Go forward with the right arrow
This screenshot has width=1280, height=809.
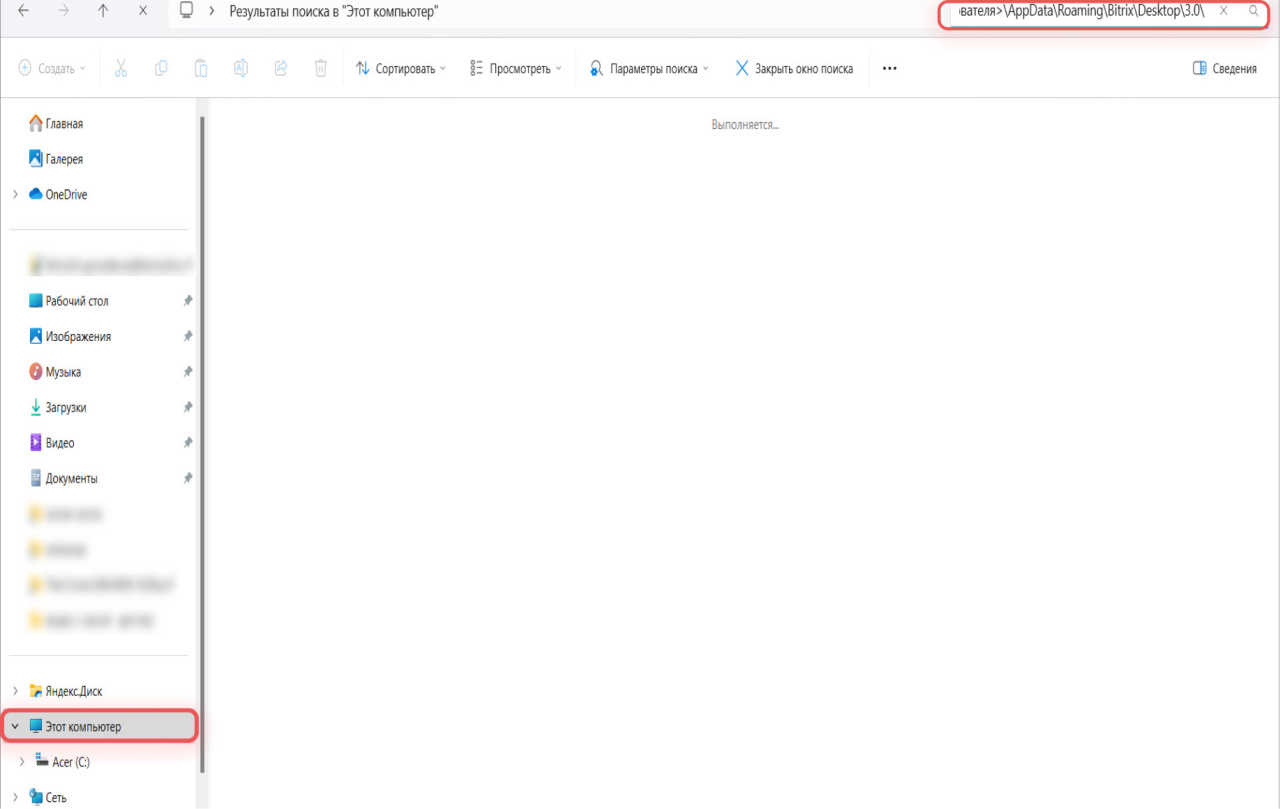pos(64,11)
